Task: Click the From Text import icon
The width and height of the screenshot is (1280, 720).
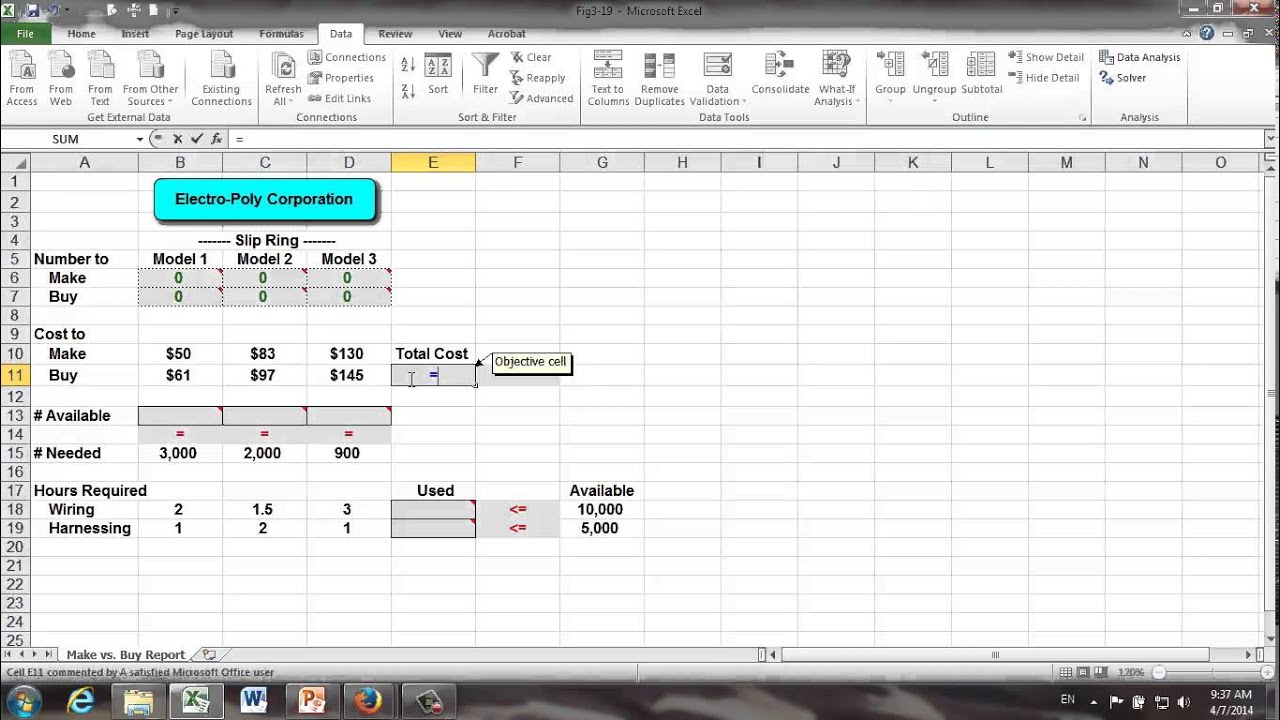Action: [x=100, y=79]
